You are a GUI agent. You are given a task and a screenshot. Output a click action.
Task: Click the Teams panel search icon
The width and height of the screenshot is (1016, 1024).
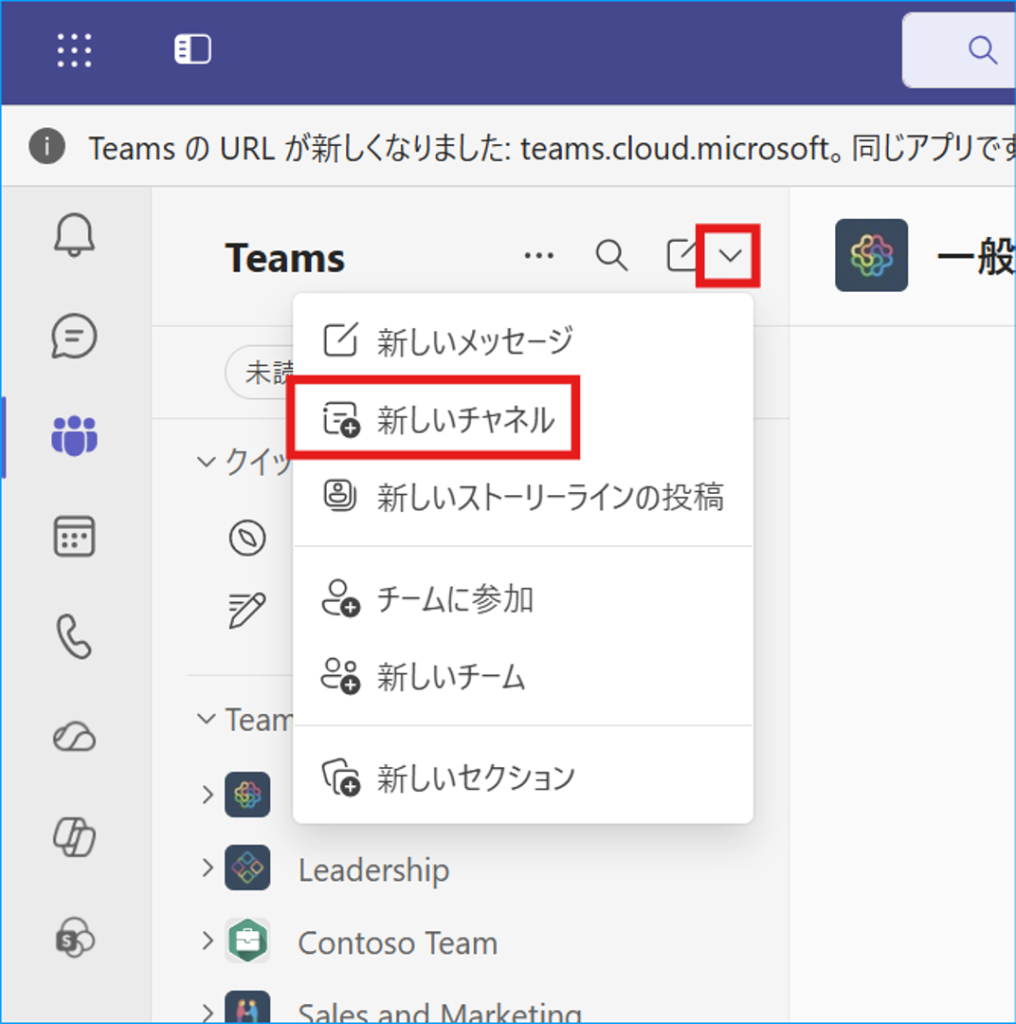click(x=612, y=255)
